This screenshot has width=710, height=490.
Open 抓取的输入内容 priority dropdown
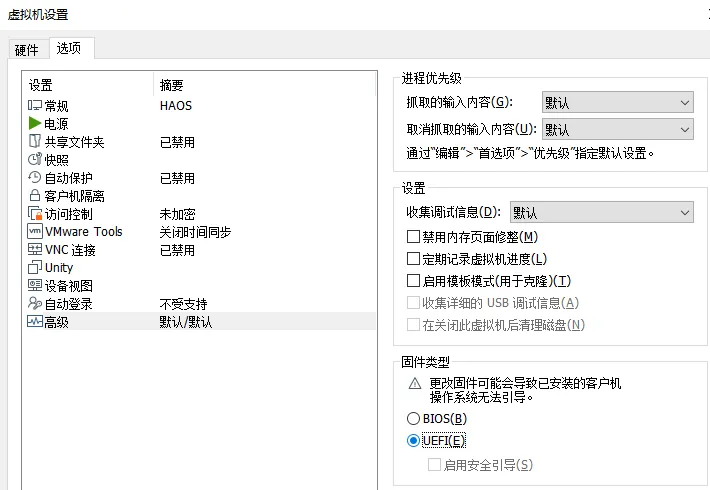618,103
